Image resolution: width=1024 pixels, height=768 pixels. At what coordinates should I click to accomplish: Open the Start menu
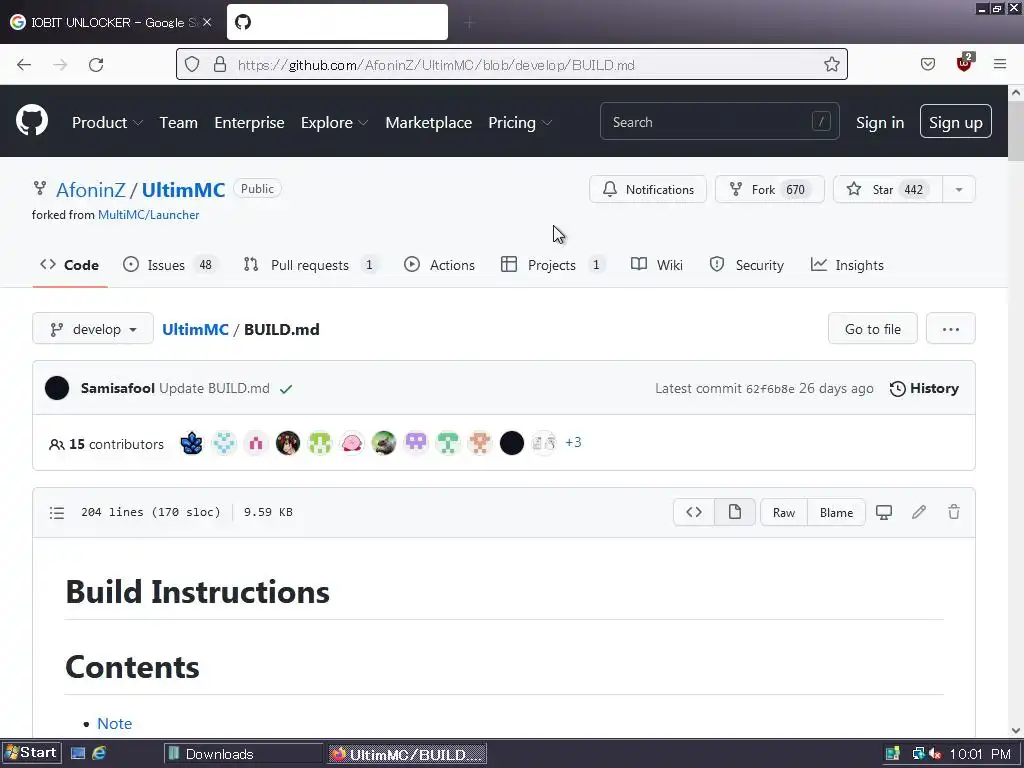[x=31, y=753]
